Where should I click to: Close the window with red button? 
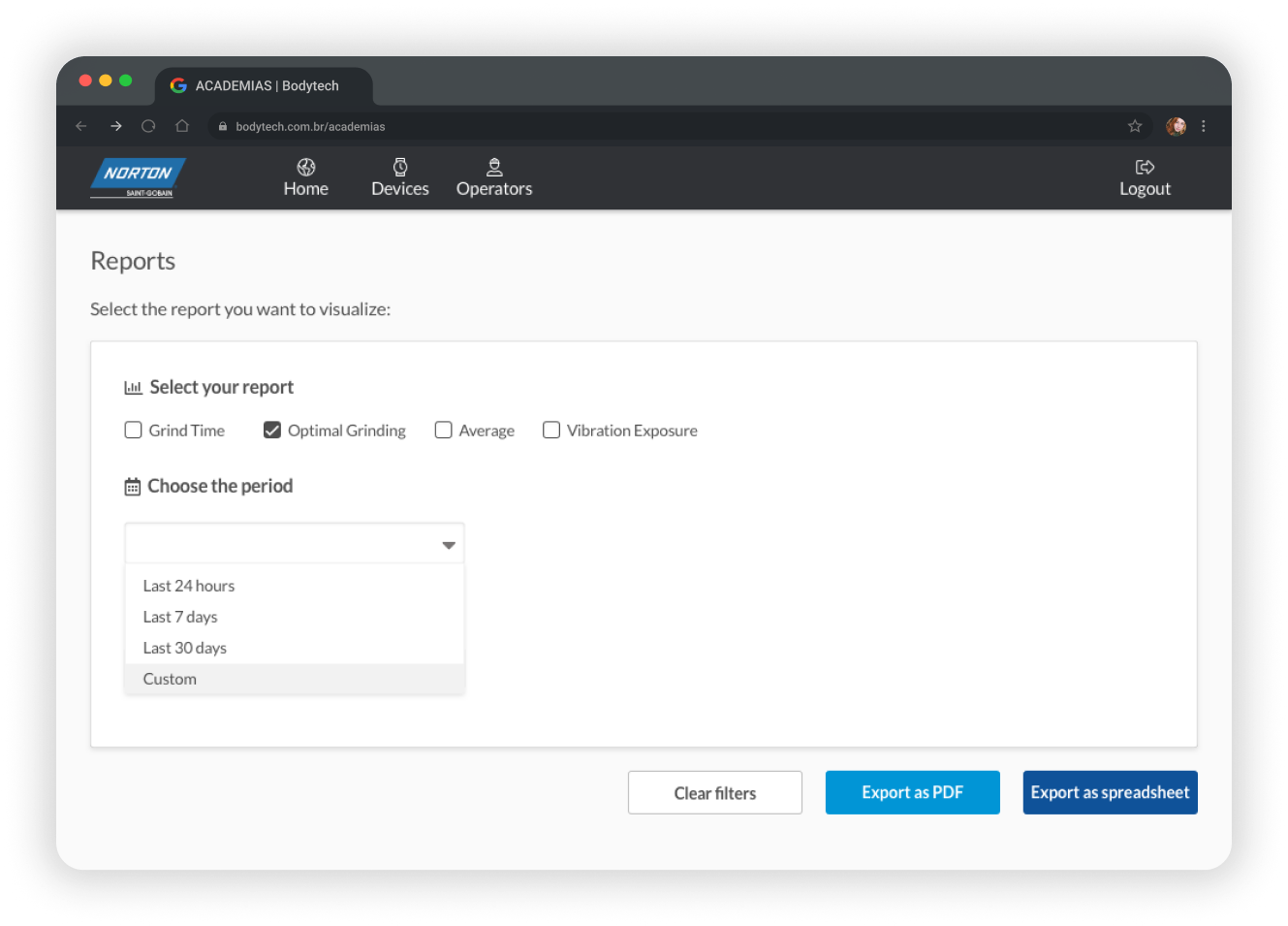[85, 80]
